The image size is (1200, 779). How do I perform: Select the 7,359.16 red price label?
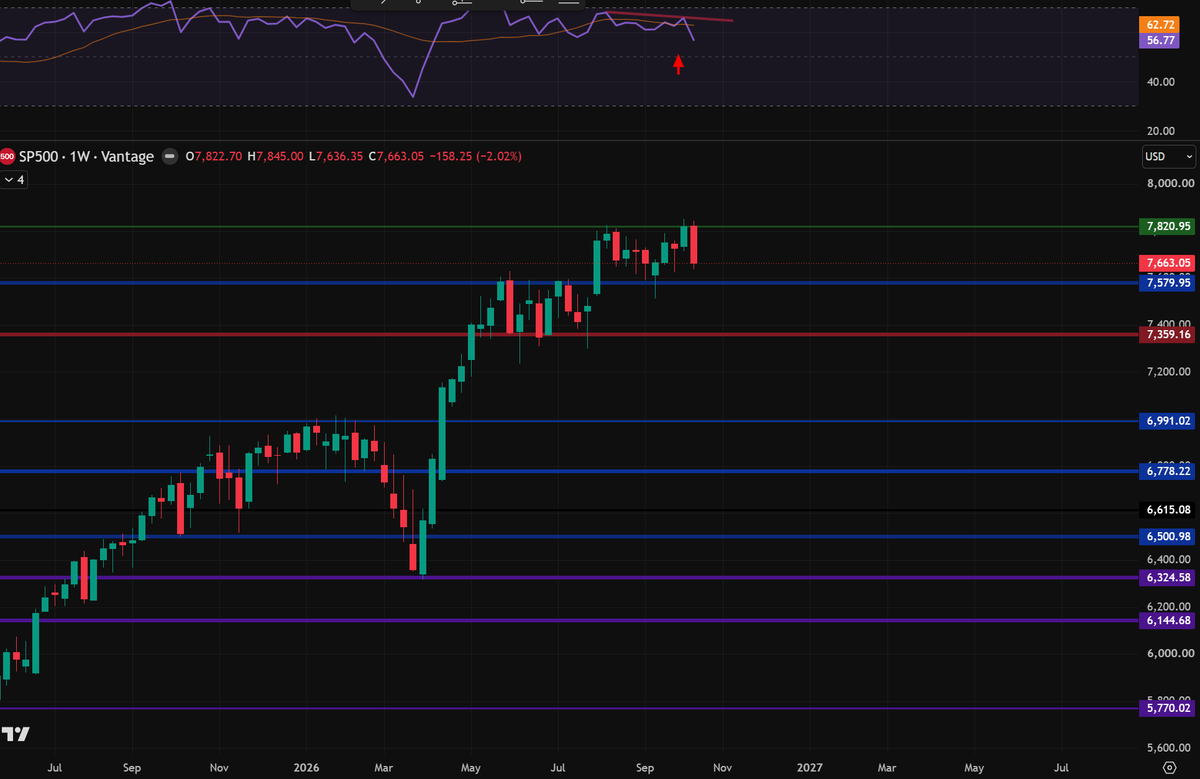click(x=1168, y=334)
